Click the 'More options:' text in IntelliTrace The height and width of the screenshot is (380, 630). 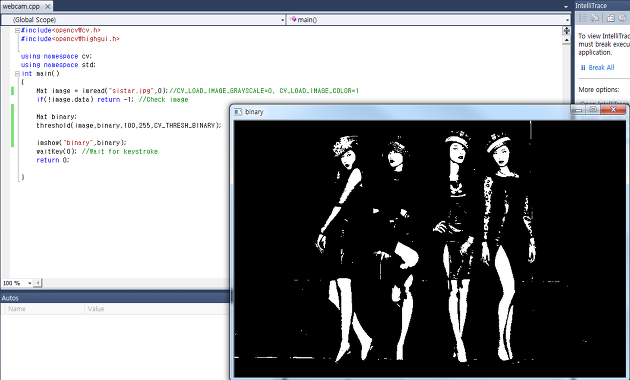(599, 90)
